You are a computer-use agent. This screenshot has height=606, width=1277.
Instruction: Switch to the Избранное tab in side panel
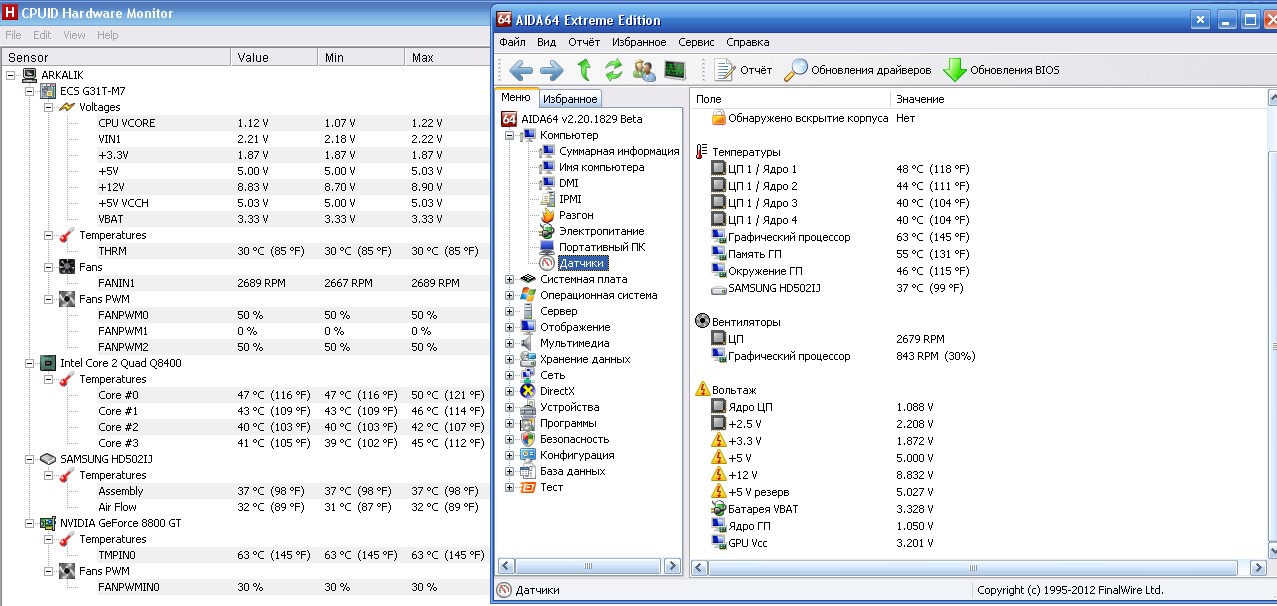[x=570, y=99]
